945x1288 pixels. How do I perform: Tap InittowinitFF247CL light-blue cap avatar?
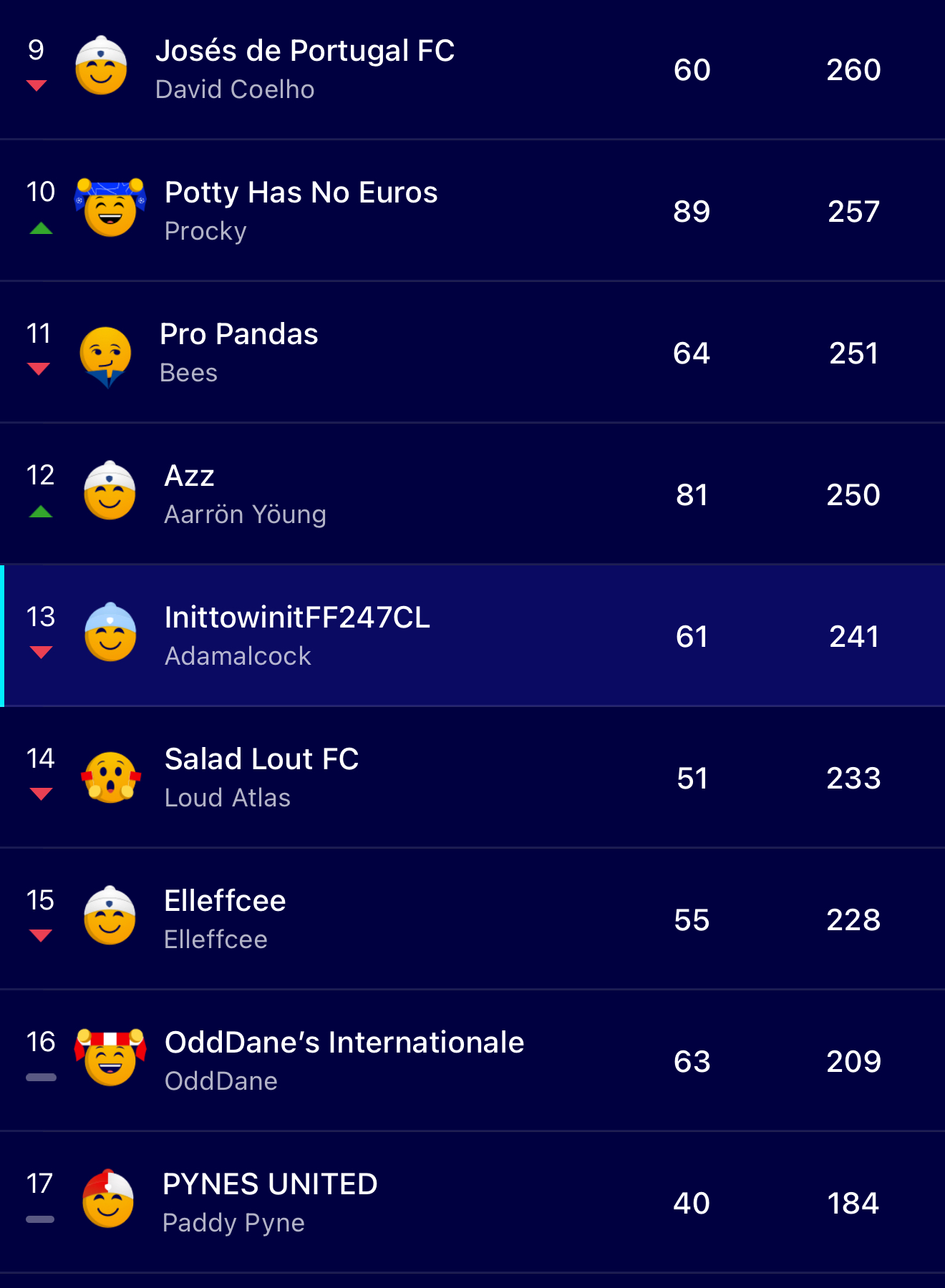pyautogui.click(x=110, y=633)
